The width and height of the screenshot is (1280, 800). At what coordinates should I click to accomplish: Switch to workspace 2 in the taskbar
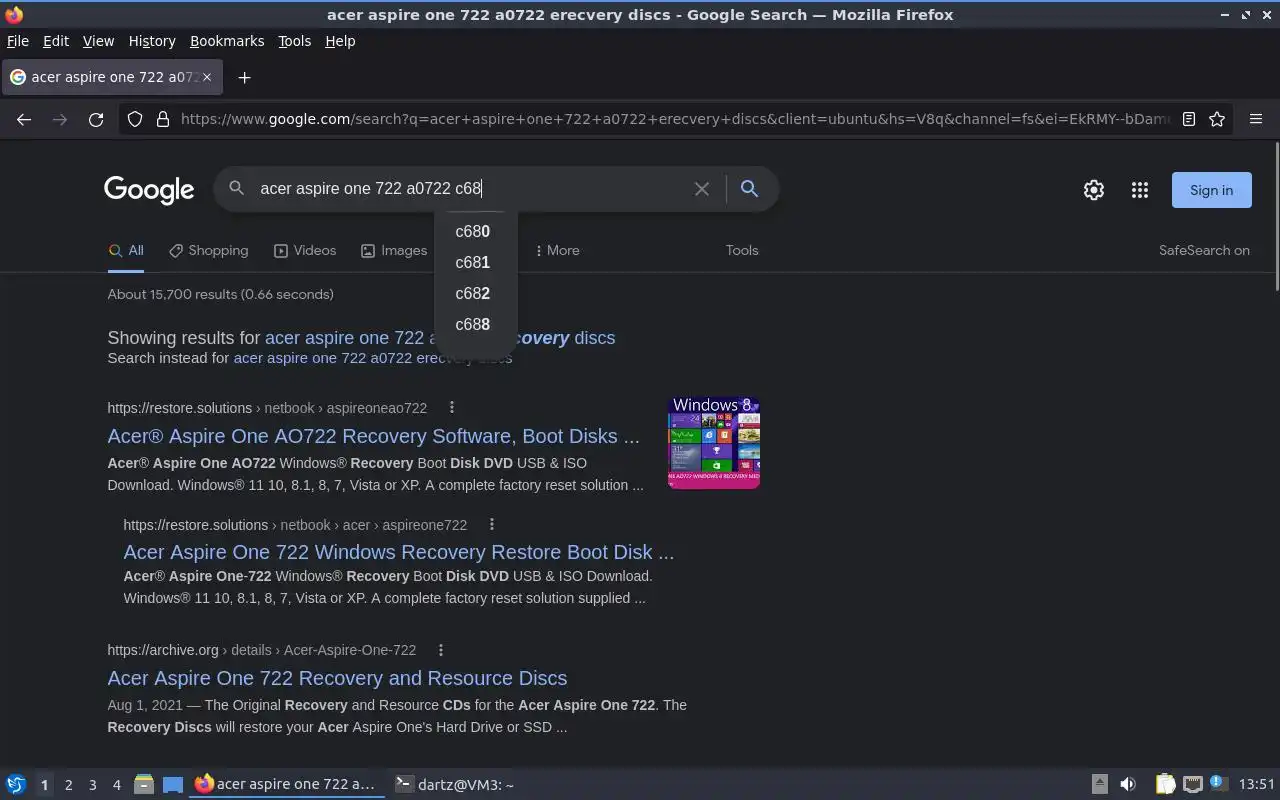tap(68, 785)
